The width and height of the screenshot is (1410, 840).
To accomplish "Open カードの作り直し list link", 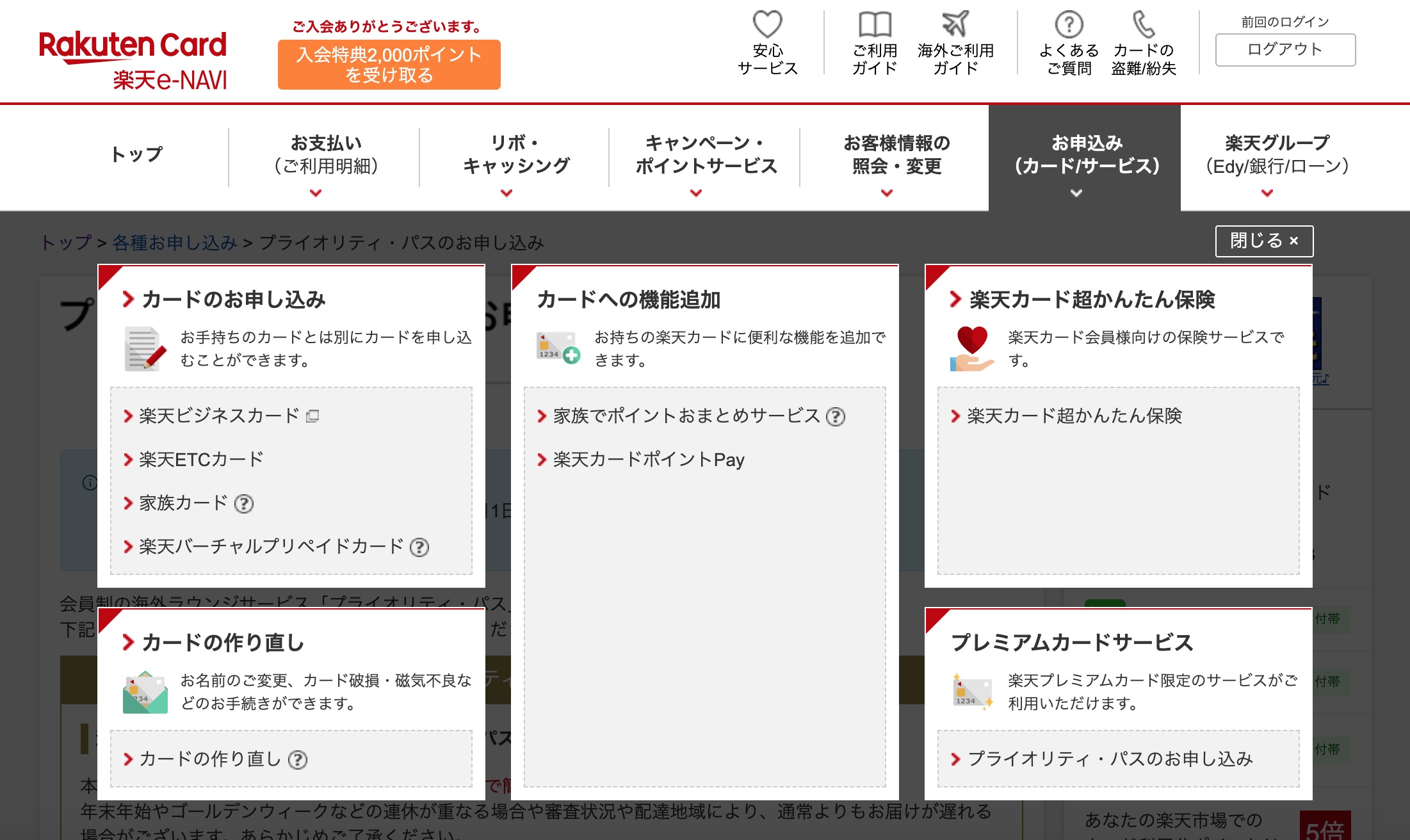I will (211, 759).
